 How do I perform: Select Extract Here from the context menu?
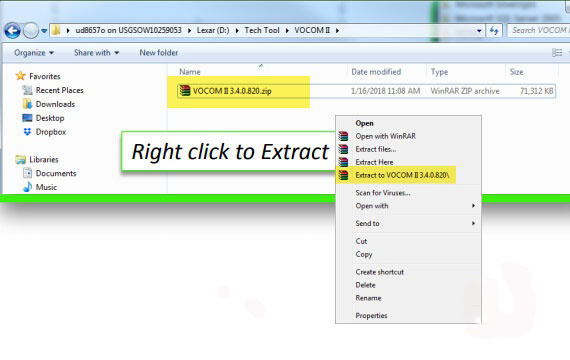pos(374,162)
